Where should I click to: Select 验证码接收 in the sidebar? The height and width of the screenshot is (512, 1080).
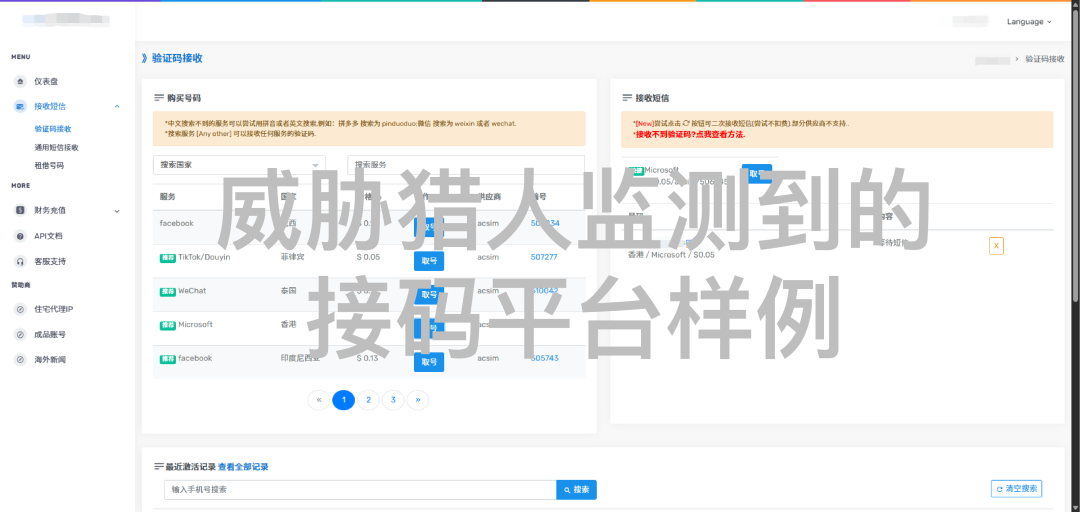[53, 129]
